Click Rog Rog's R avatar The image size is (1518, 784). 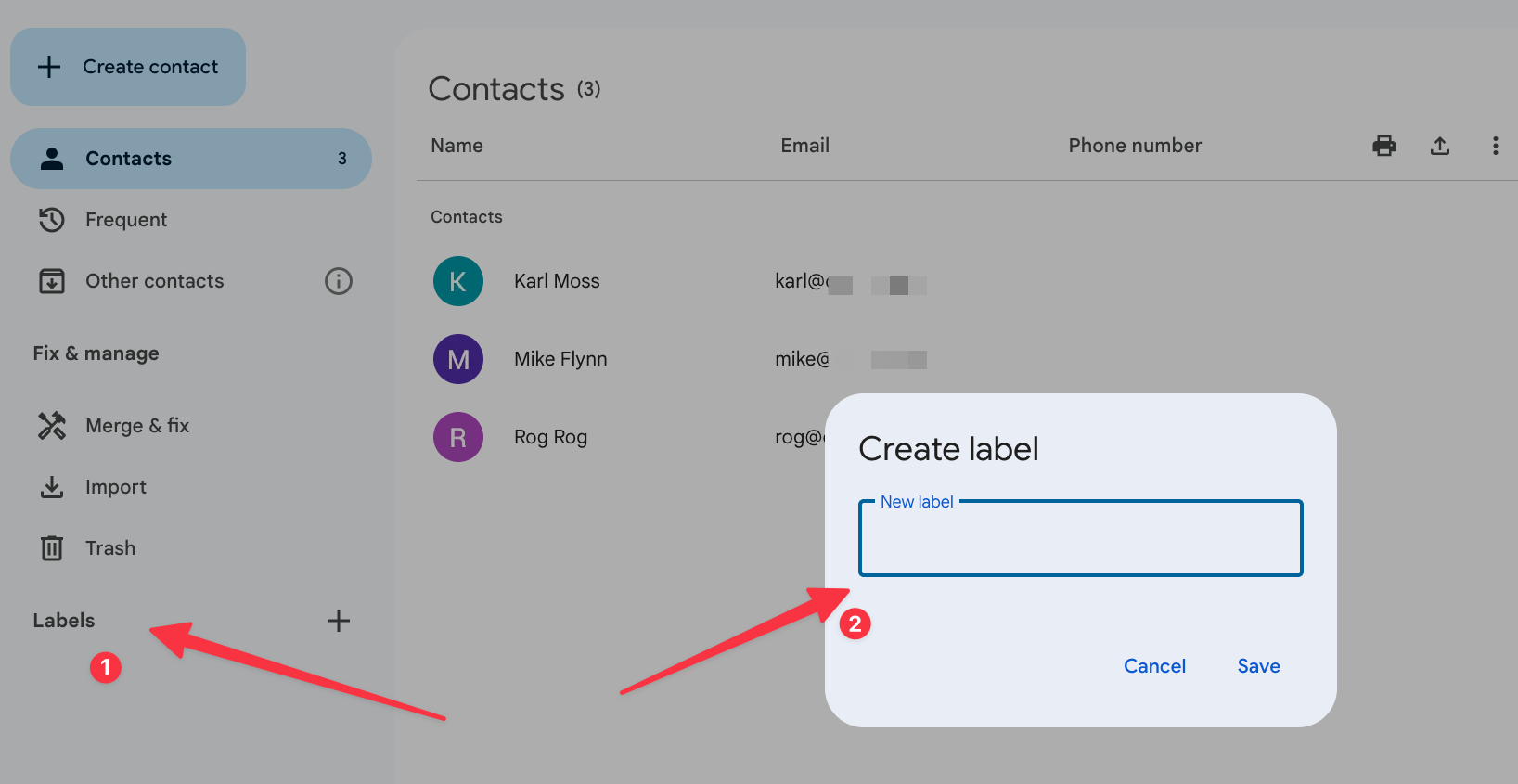458,437
